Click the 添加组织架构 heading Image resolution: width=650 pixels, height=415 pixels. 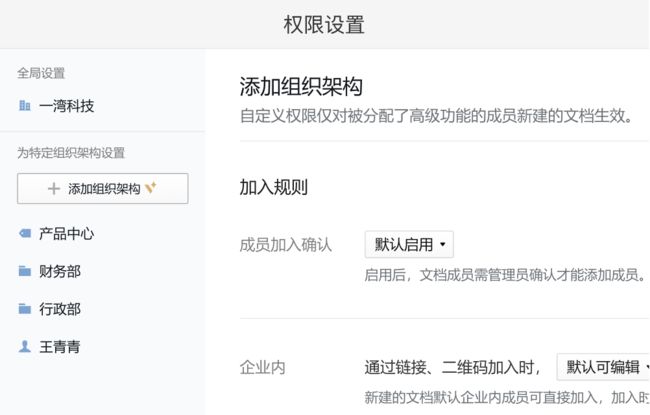(301, 87)
